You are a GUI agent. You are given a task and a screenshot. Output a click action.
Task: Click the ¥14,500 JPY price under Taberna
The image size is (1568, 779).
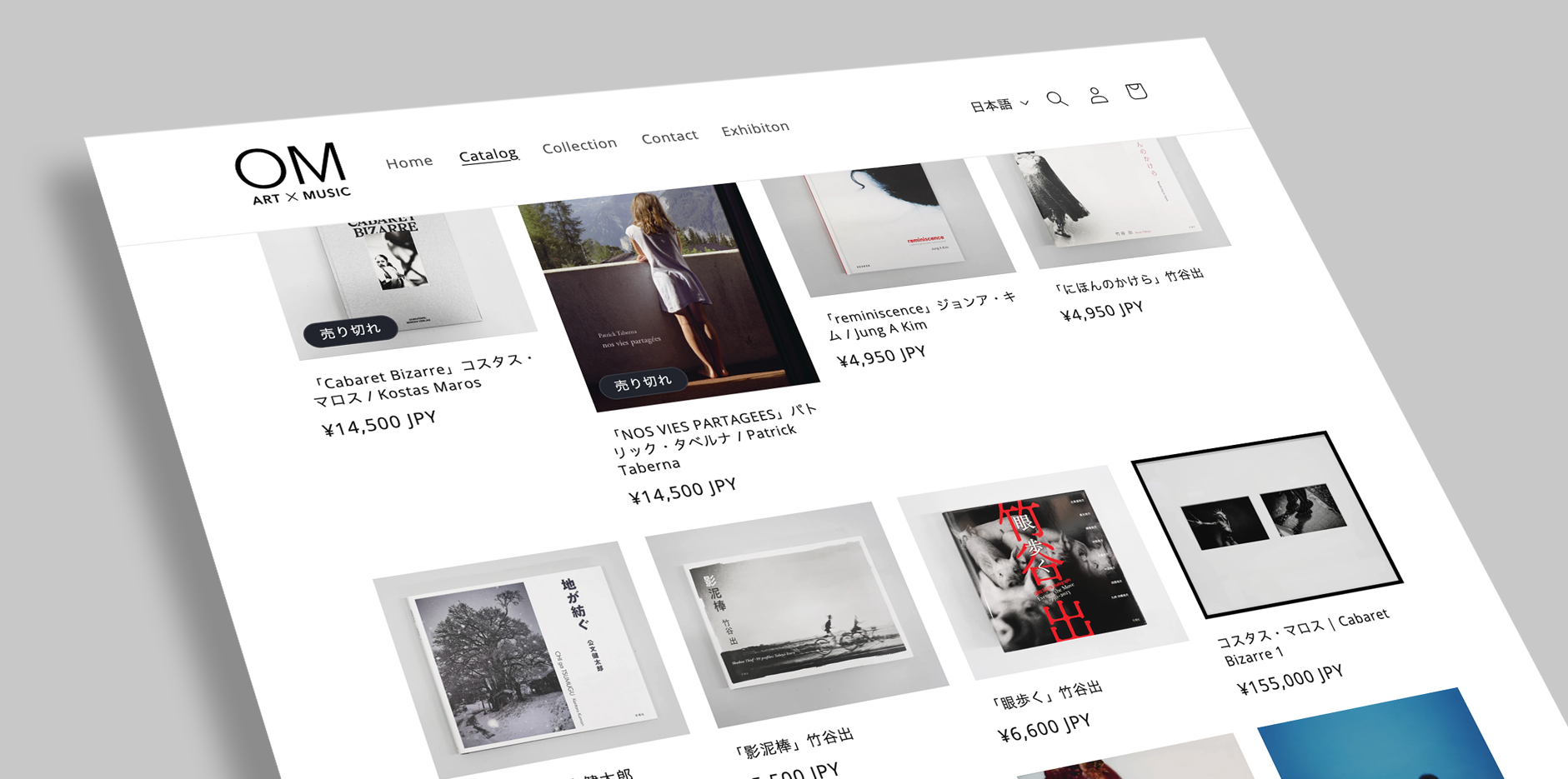point(684,491)
